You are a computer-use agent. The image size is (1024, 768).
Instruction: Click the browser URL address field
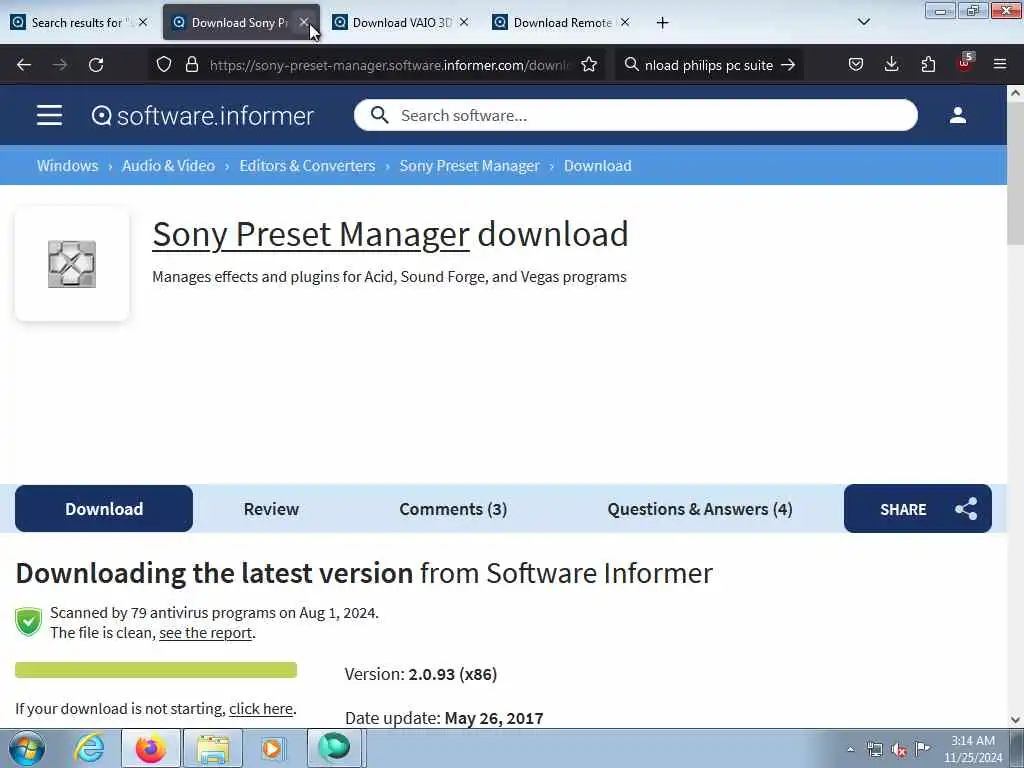[390, 65]
